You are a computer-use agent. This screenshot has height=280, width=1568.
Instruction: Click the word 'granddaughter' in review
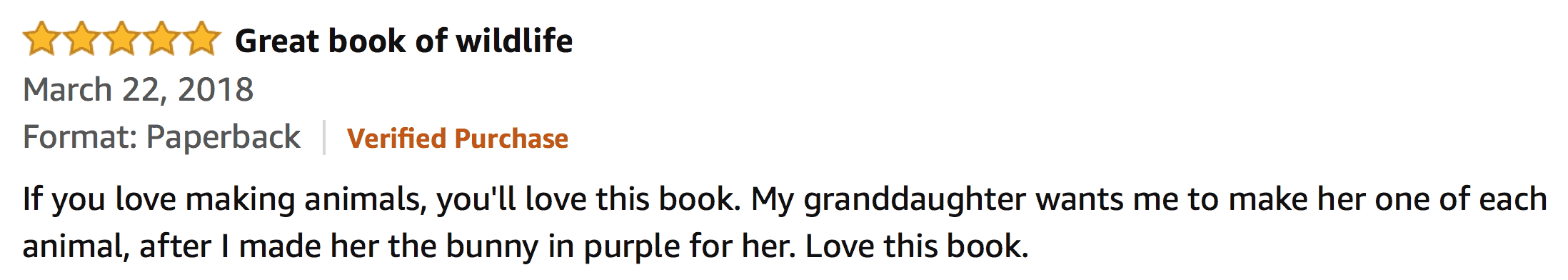point(915,200)
